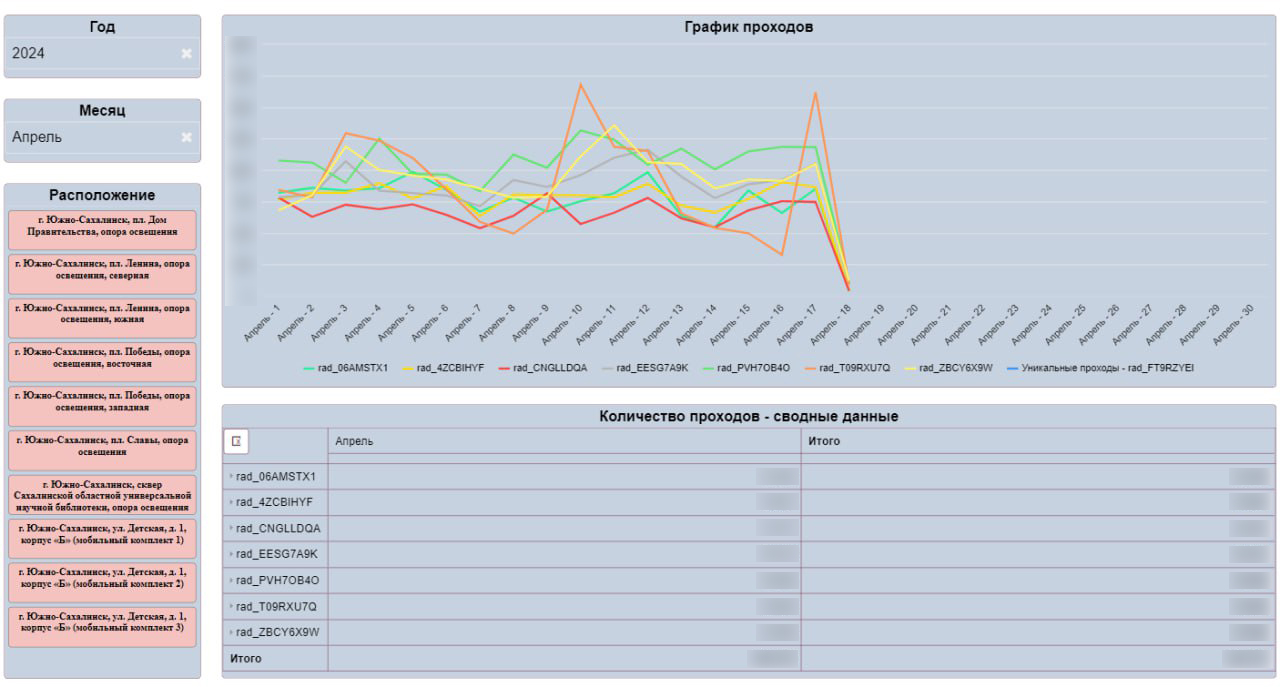This screenshot has height=687, width=1280.
Task: Click the Апрель column header in table
Action: pos(354,441)
